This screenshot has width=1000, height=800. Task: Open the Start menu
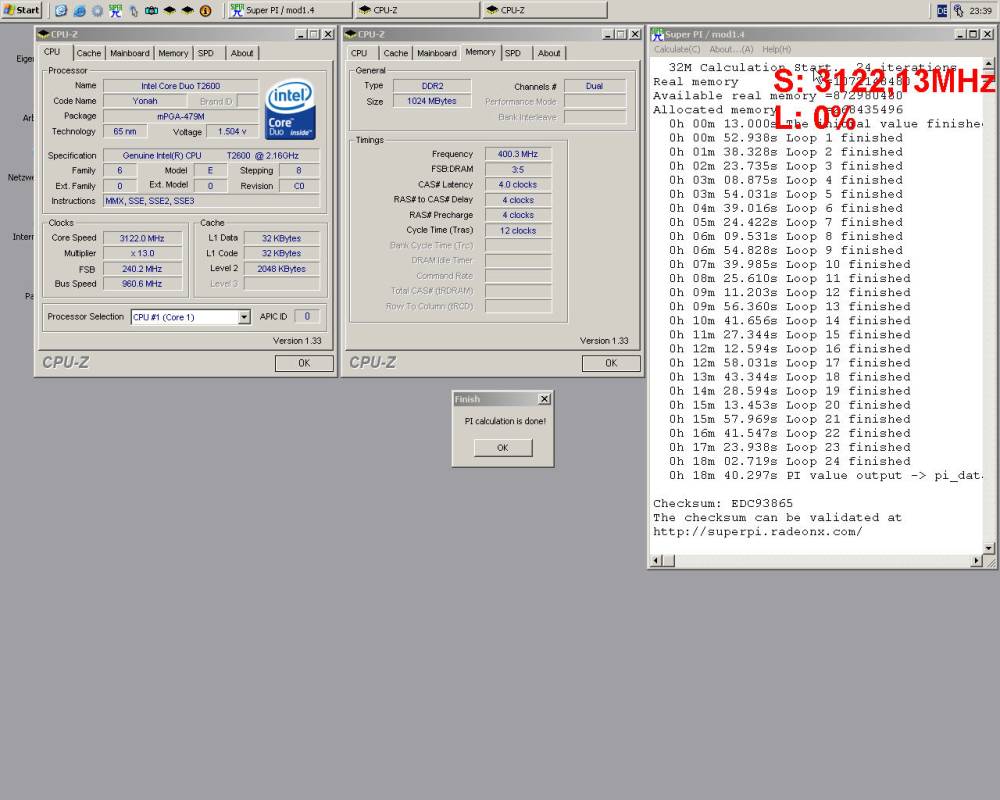click(22, 10)
